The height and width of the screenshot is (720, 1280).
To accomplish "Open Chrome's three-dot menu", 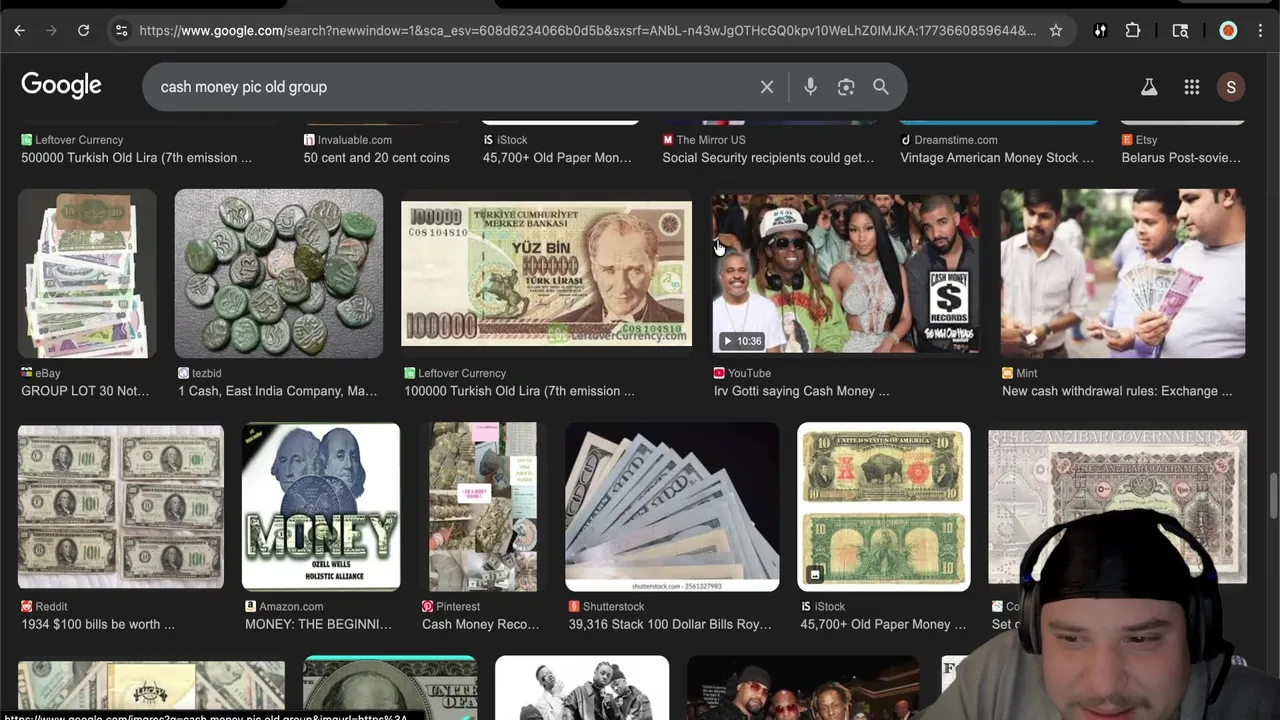I will pyautogui.click(x=1261, y=31).
